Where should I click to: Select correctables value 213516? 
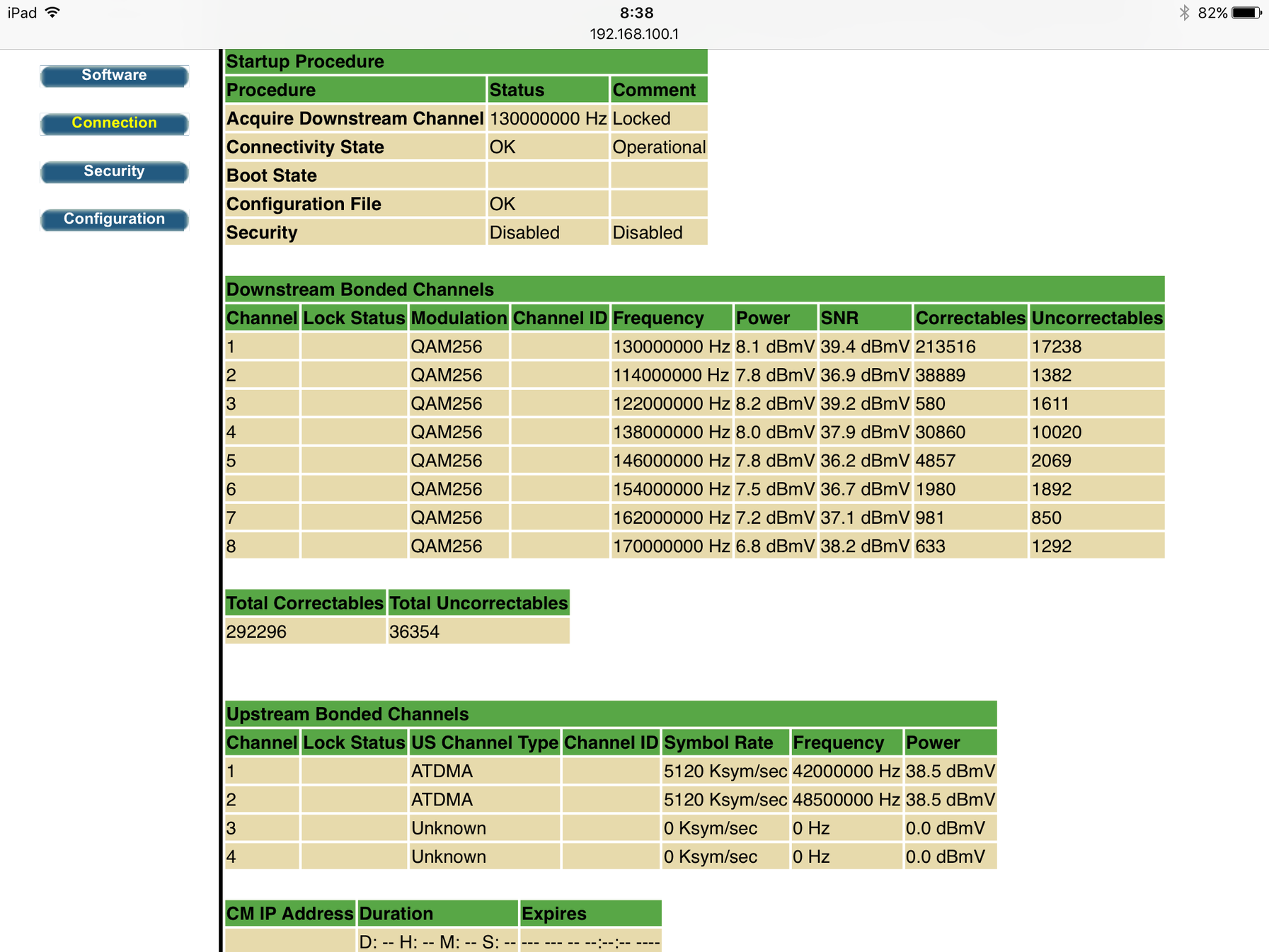[970, 347]
